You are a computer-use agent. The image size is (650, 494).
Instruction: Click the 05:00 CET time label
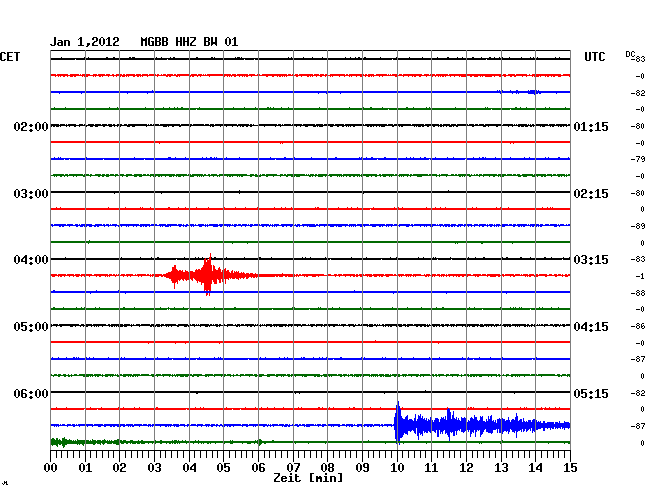(x=31, y=327)
